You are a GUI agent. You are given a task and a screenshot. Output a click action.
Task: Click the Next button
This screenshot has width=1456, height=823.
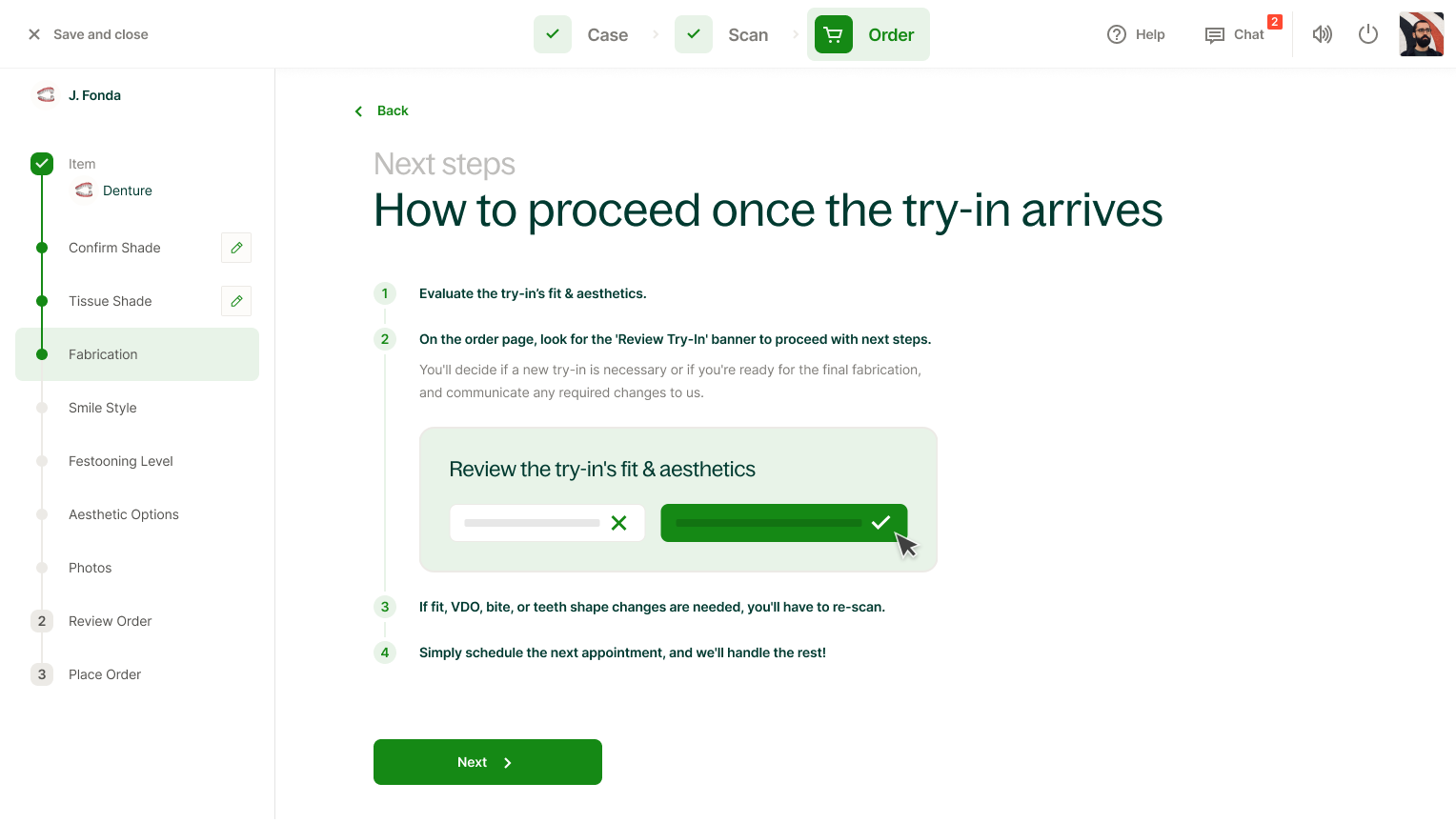(488, 762)
